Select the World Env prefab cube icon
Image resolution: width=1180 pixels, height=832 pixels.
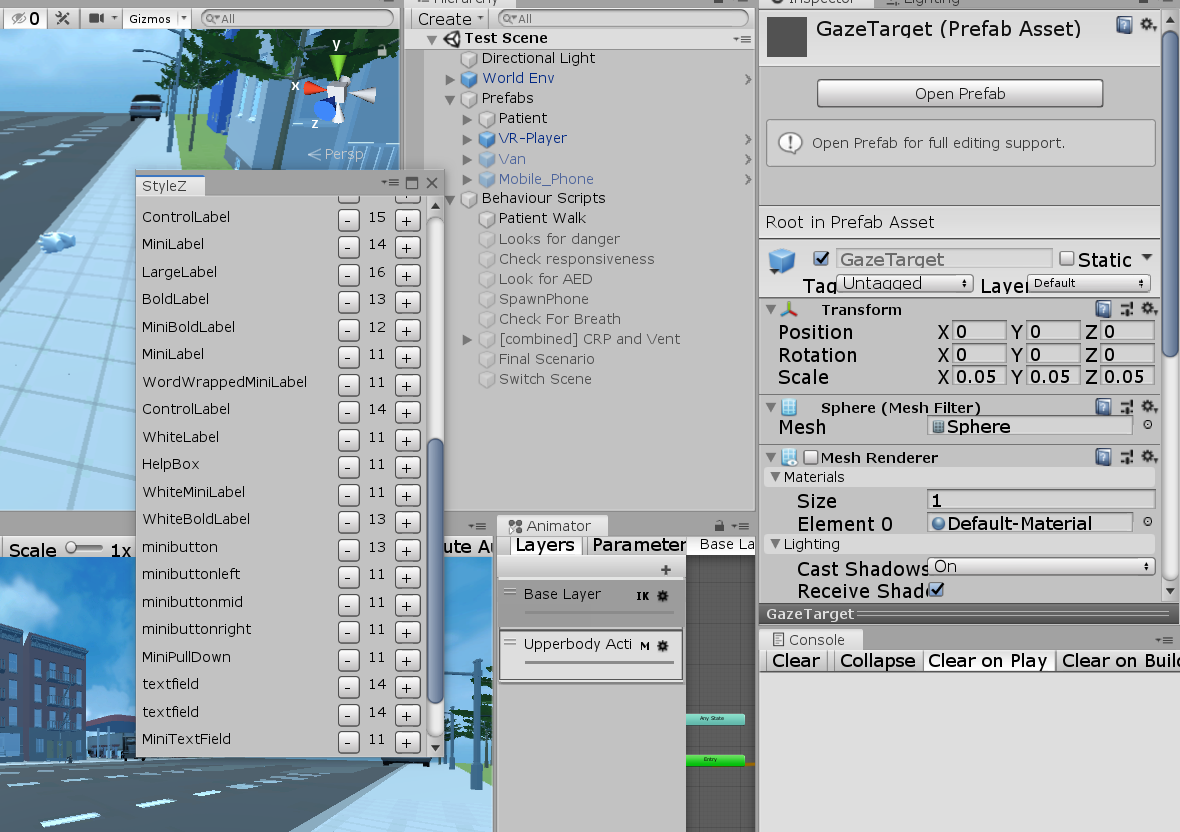(x=469, y=78)
